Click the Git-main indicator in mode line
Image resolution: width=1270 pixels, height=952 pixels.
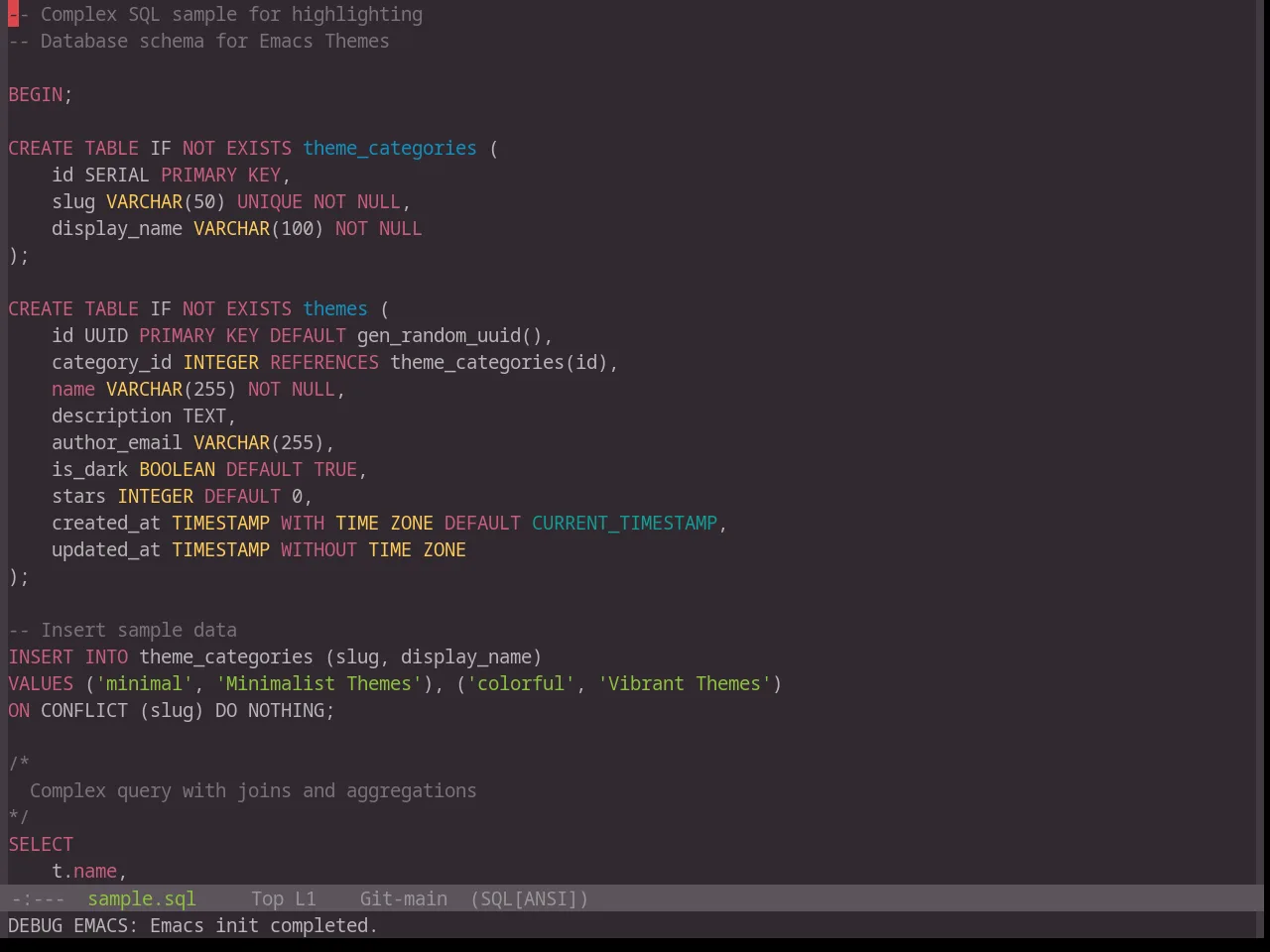pos(403,898)
